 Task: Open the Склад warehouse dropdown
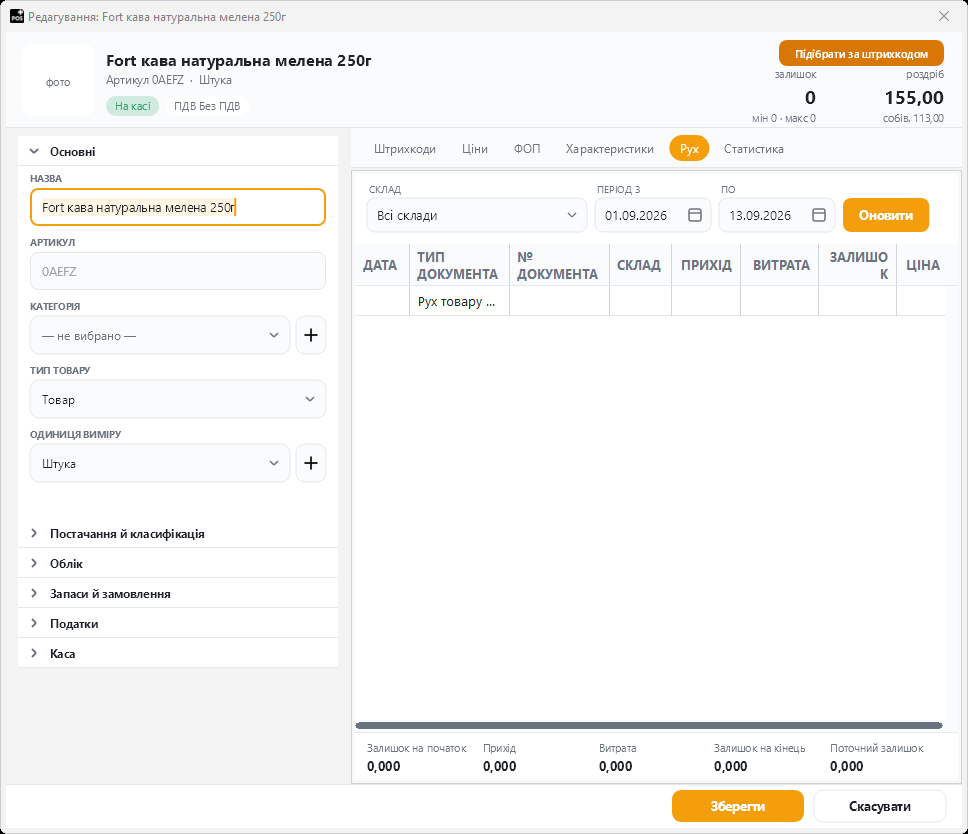tap(477, 215)
